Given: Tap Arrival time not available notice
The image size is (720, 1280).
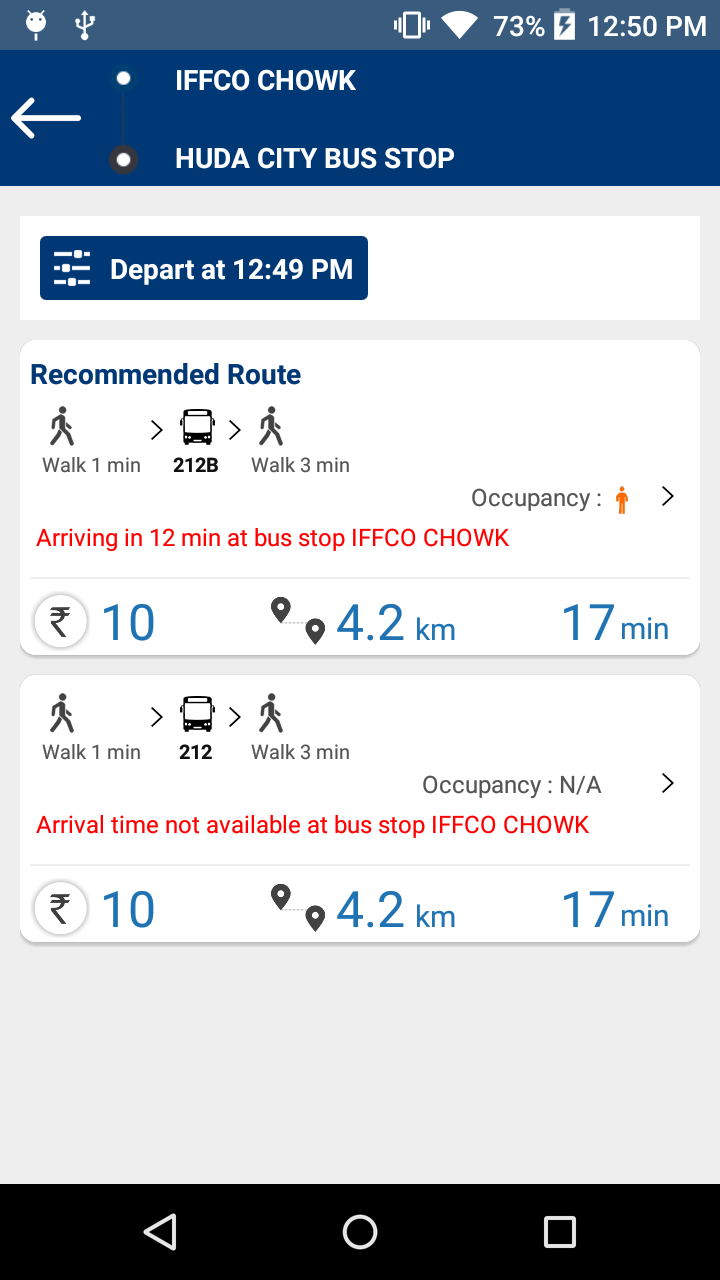Looking at the screenshot, I should [x=313, y=825].
